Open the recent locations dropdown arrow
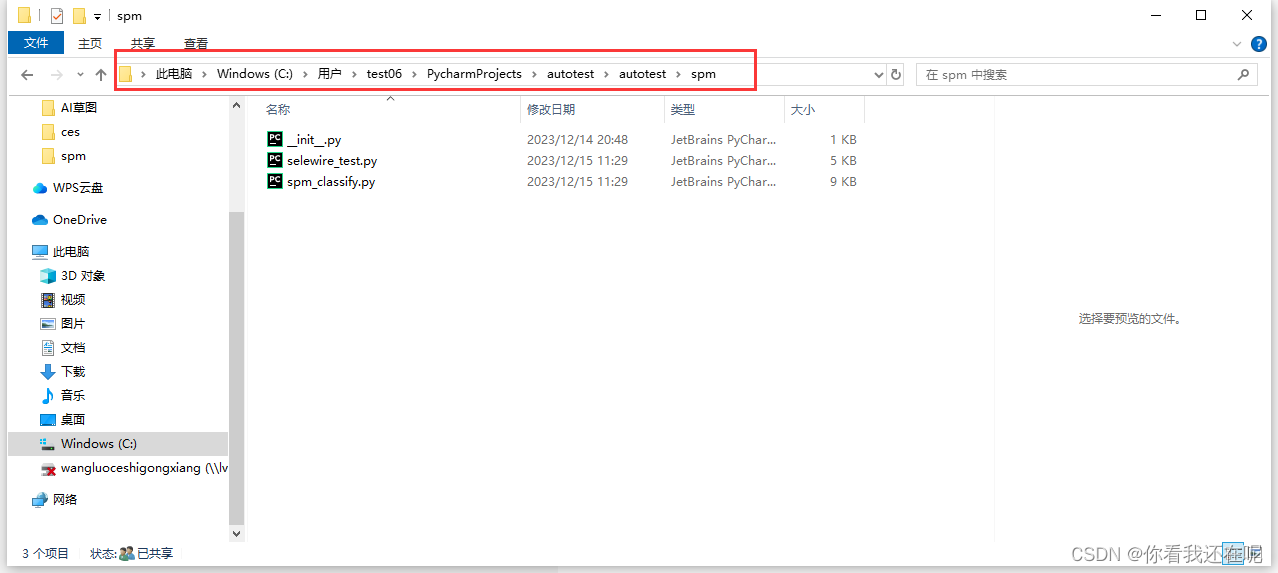The height and width of the screenshot is (573, 1278). click(80, 75)
